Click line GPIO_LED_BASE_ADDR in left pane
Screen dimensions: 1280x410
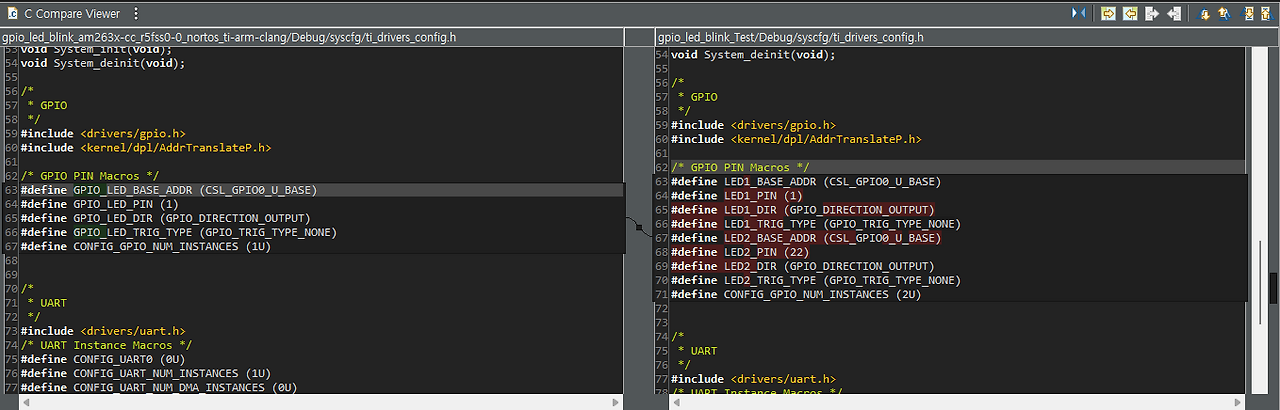click(x=168, y=190)
